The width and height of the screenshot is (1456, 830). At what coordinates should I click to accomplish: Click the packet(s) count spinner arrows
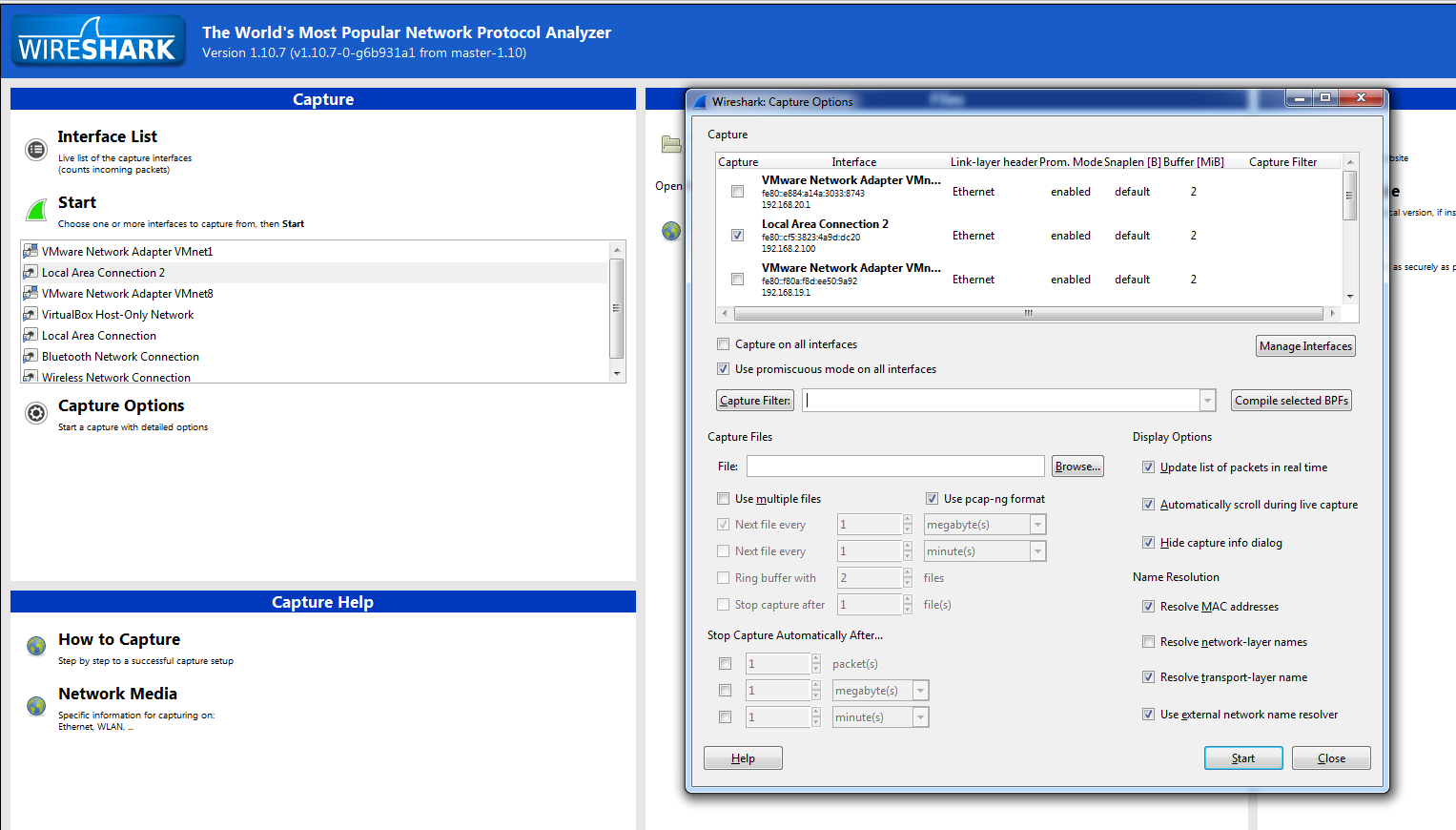815,663
